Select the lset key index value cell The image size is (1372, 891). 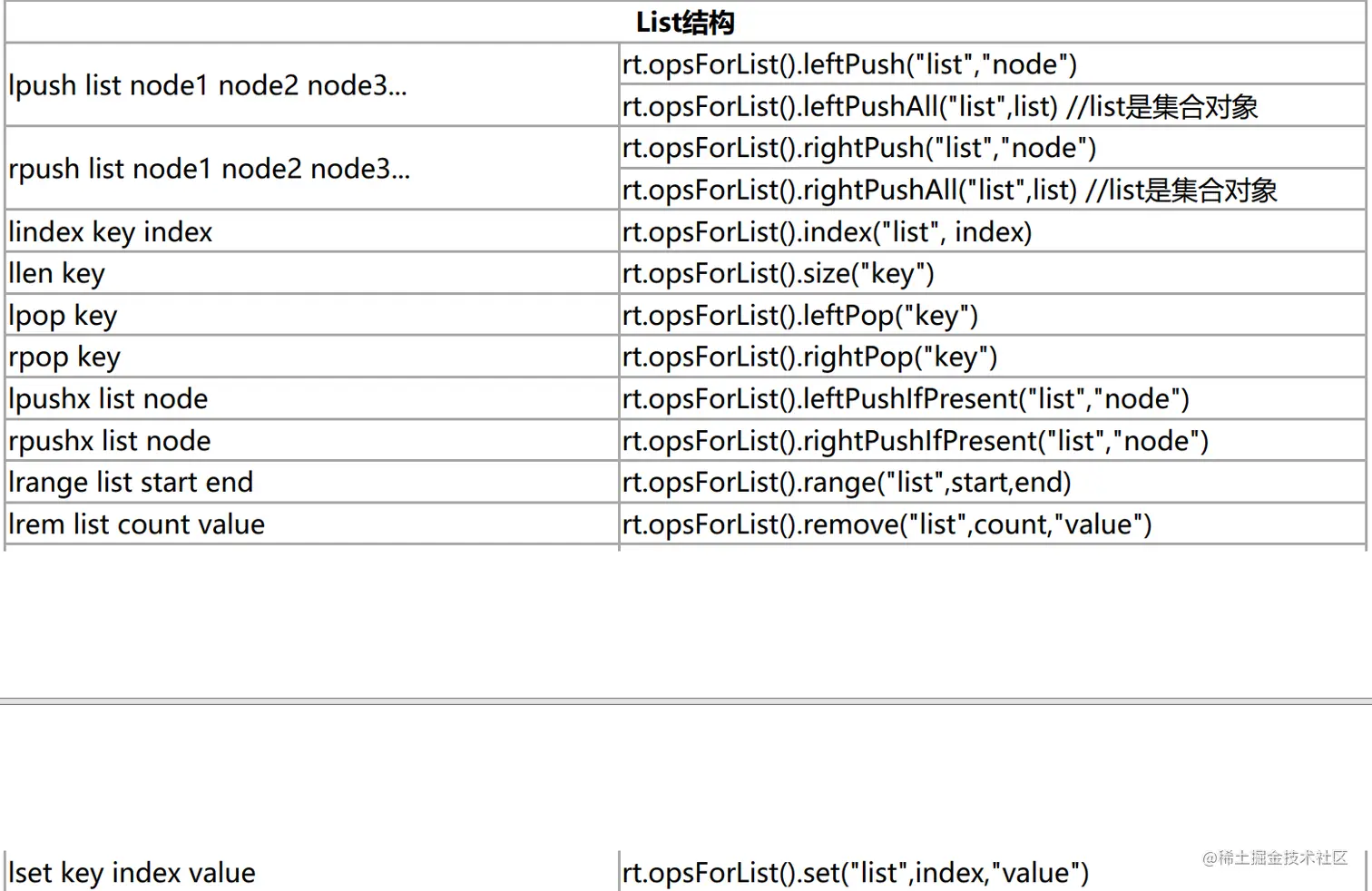132,873
